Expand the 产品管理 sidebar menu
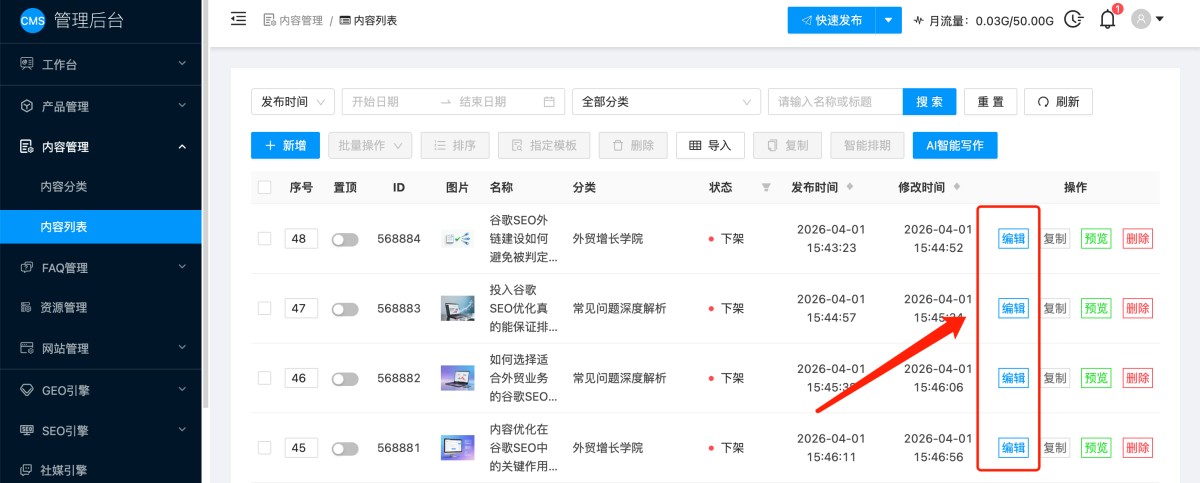 [182, 106]
